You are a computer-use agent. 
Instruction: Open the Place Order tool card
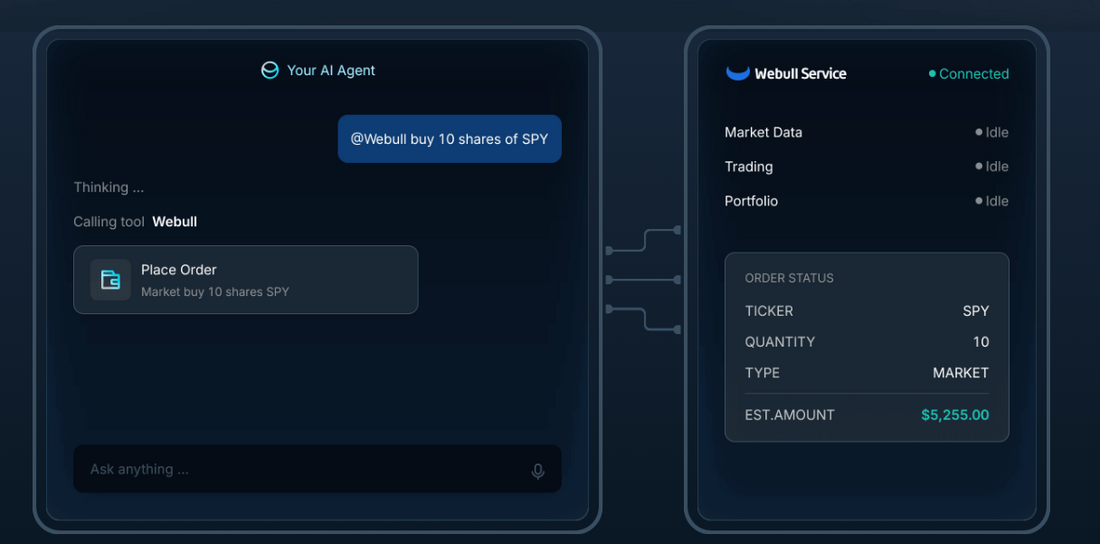(x=246, y=279)
